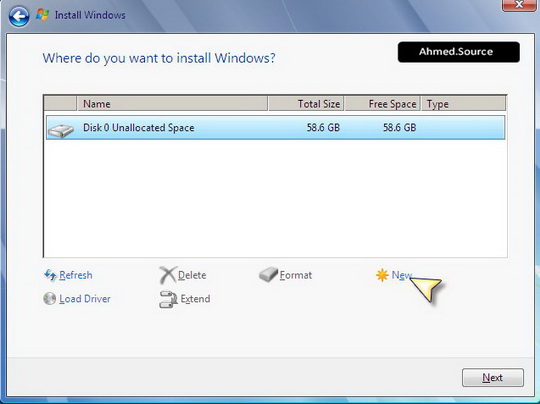Click the Format text link
Viewport: 540px width, 404px height.
pyautogui.click(x=296, y=275)
